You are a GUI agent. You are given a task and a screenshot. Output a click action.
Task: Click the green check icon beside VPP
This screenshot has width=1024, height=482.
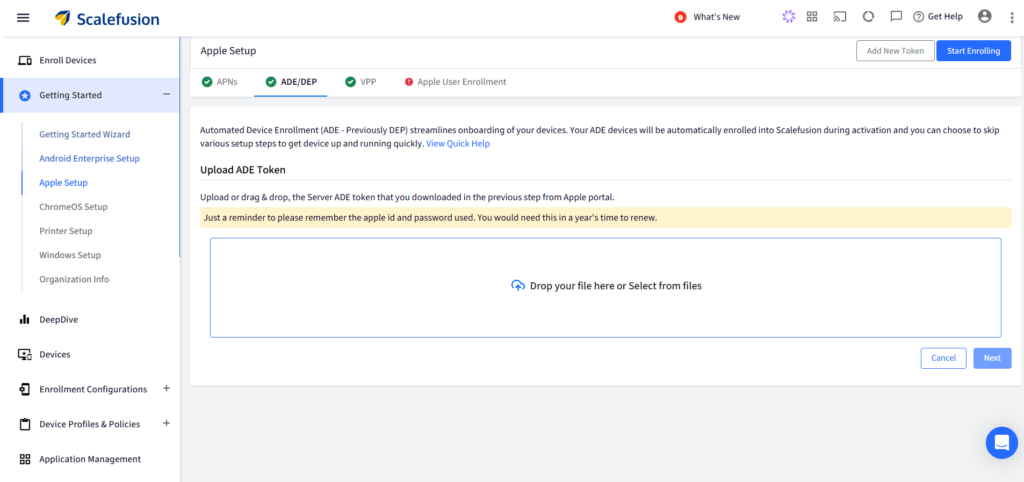[350, 82]
